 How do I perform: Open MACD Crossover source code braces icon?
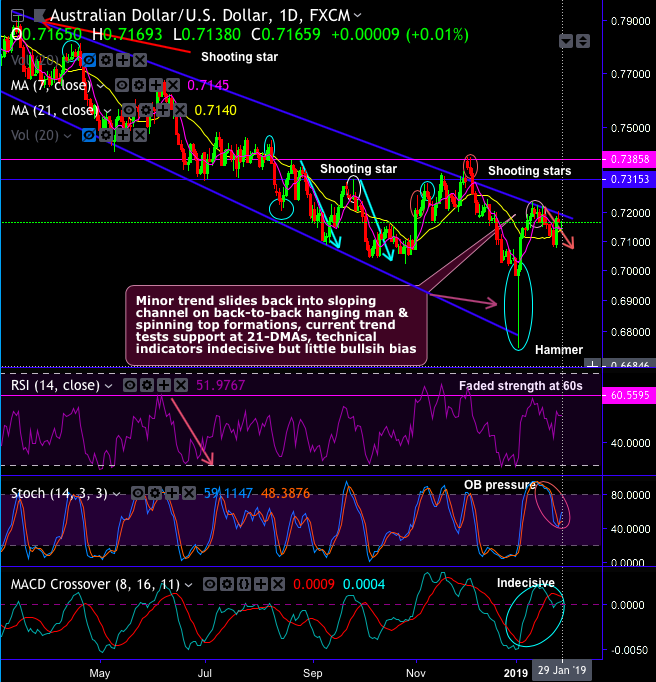[244, 584]
